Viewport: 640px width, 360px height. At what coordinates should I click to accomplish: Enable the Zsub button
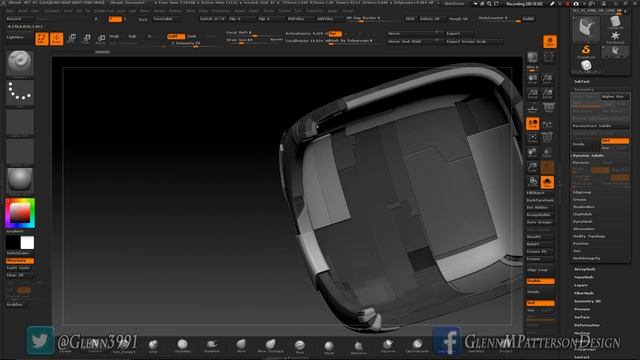point(192,36)
